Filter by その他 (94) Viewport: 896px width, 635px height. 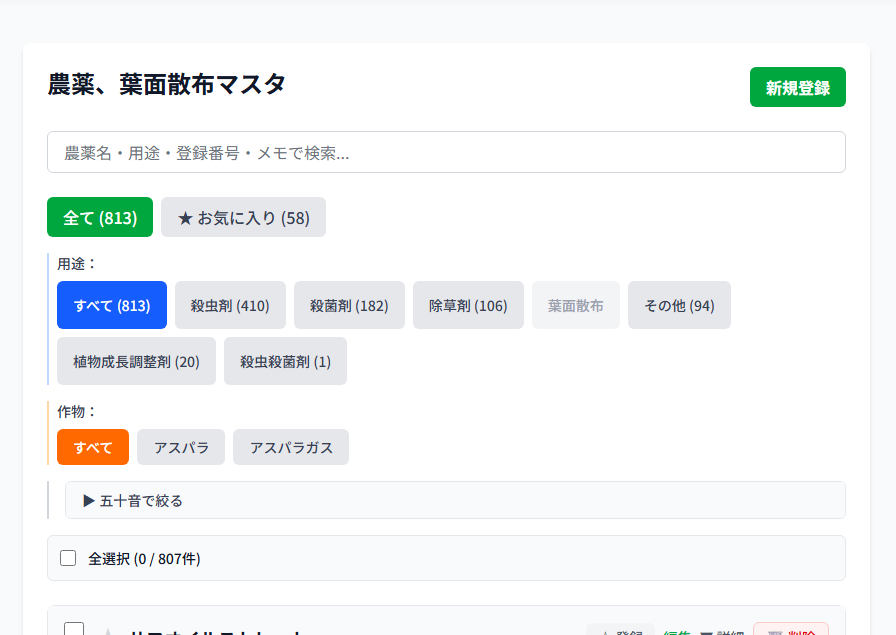tap(679, 305)
